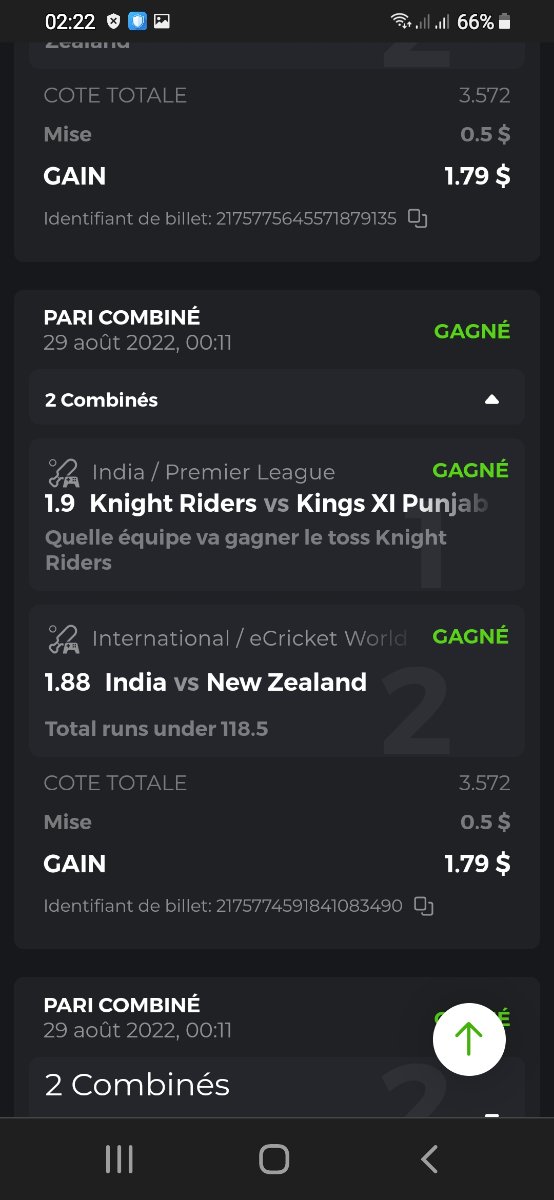Tap the PARI COMBINÉ title of middle bet

pyautogui.click(x=122, y=318)
